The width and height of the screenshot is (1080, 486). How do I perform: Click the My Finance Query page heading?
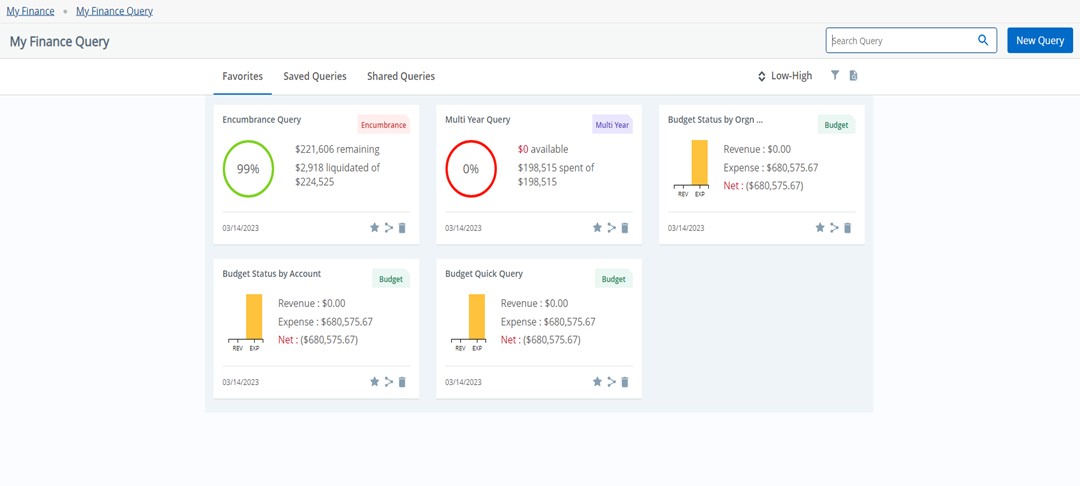[59, 41]
